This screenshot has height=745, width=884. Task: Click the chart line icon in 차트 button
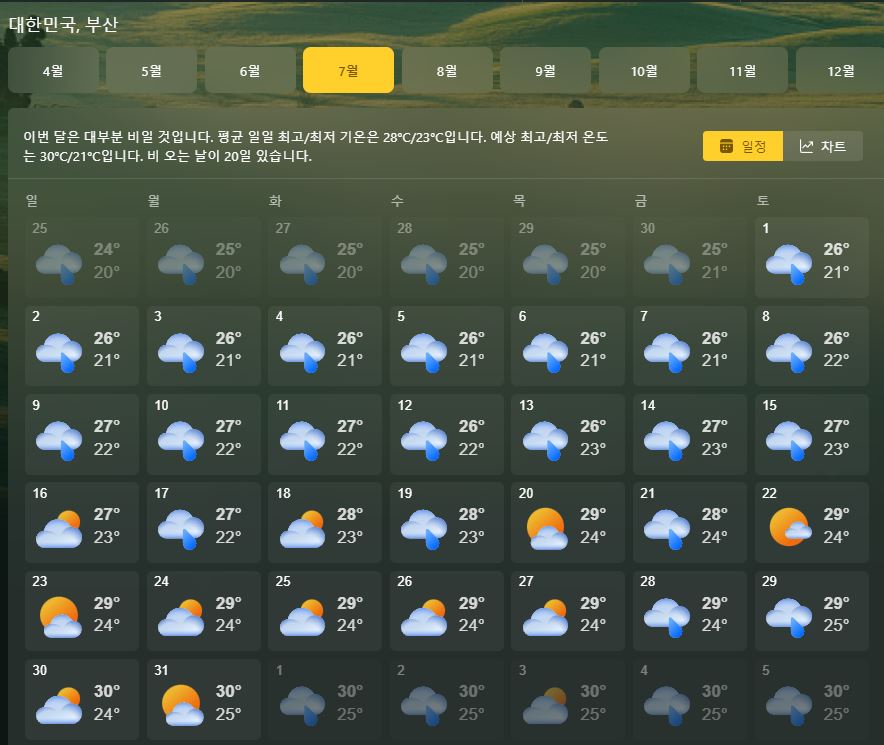806,147
